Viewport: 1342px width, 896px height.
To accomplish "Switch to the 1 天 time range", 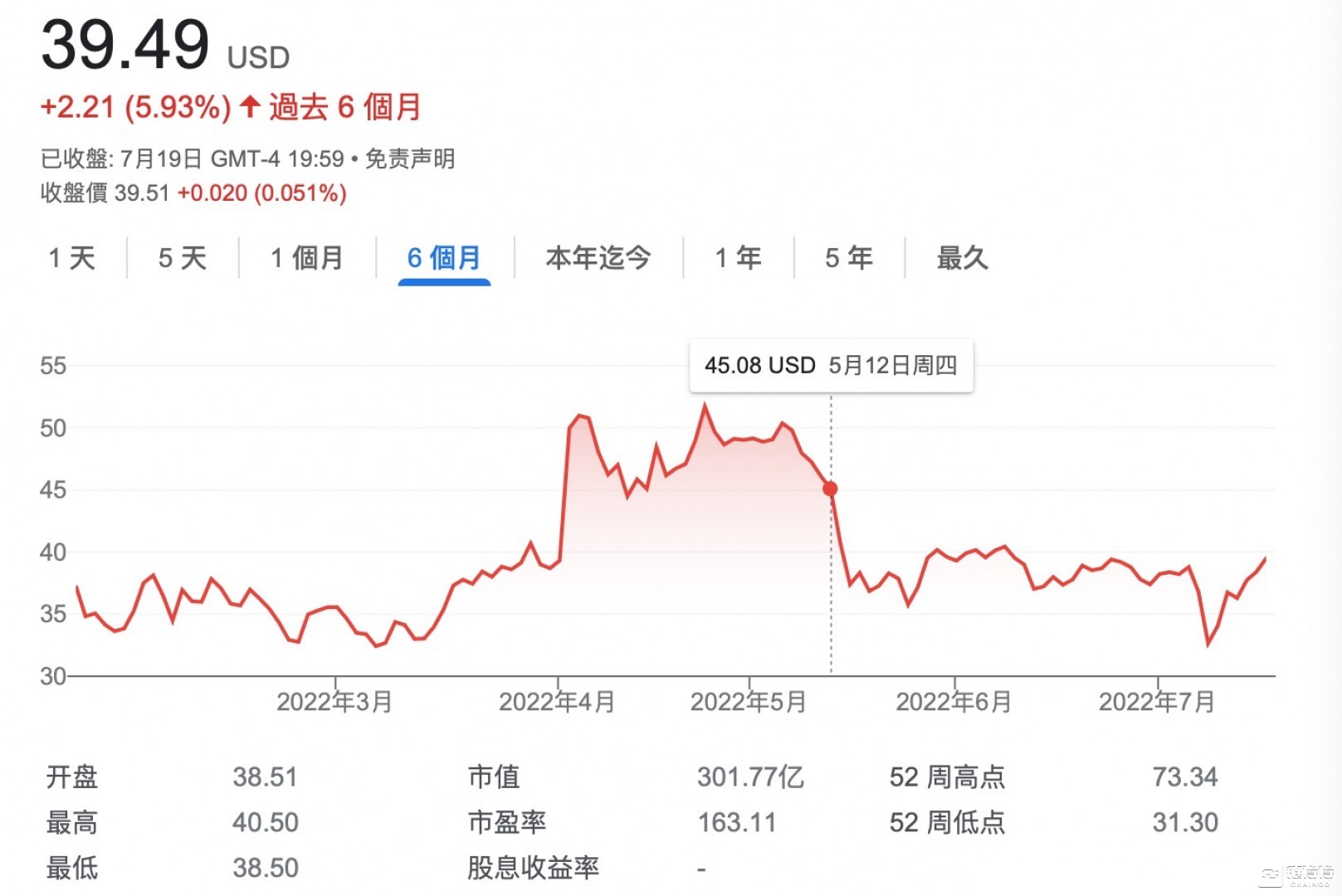I will coord(72,258).
